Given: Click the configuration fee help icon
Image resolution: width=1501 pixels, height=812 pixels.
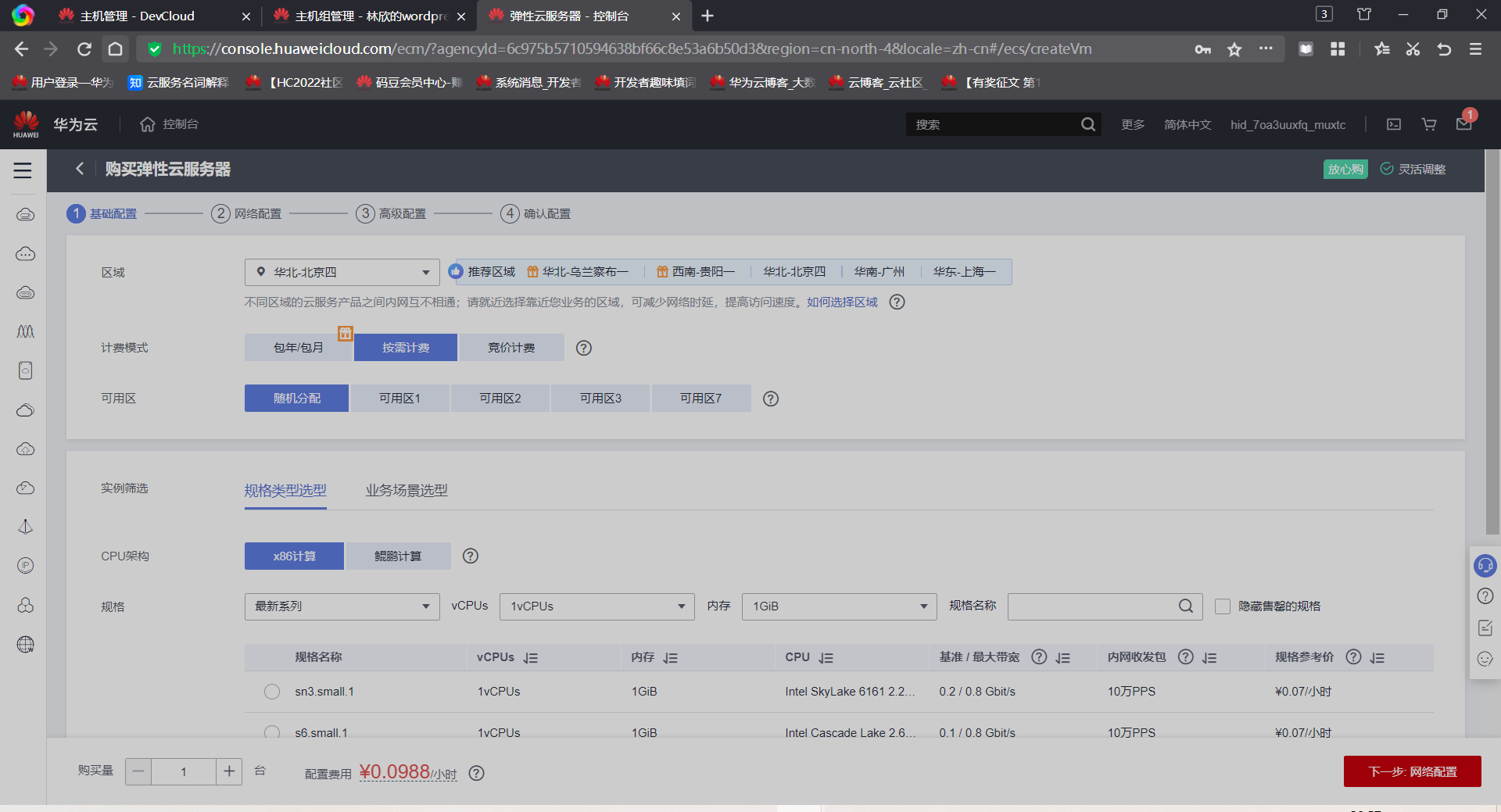Looking at the screenshot, I should pos(477,773).
